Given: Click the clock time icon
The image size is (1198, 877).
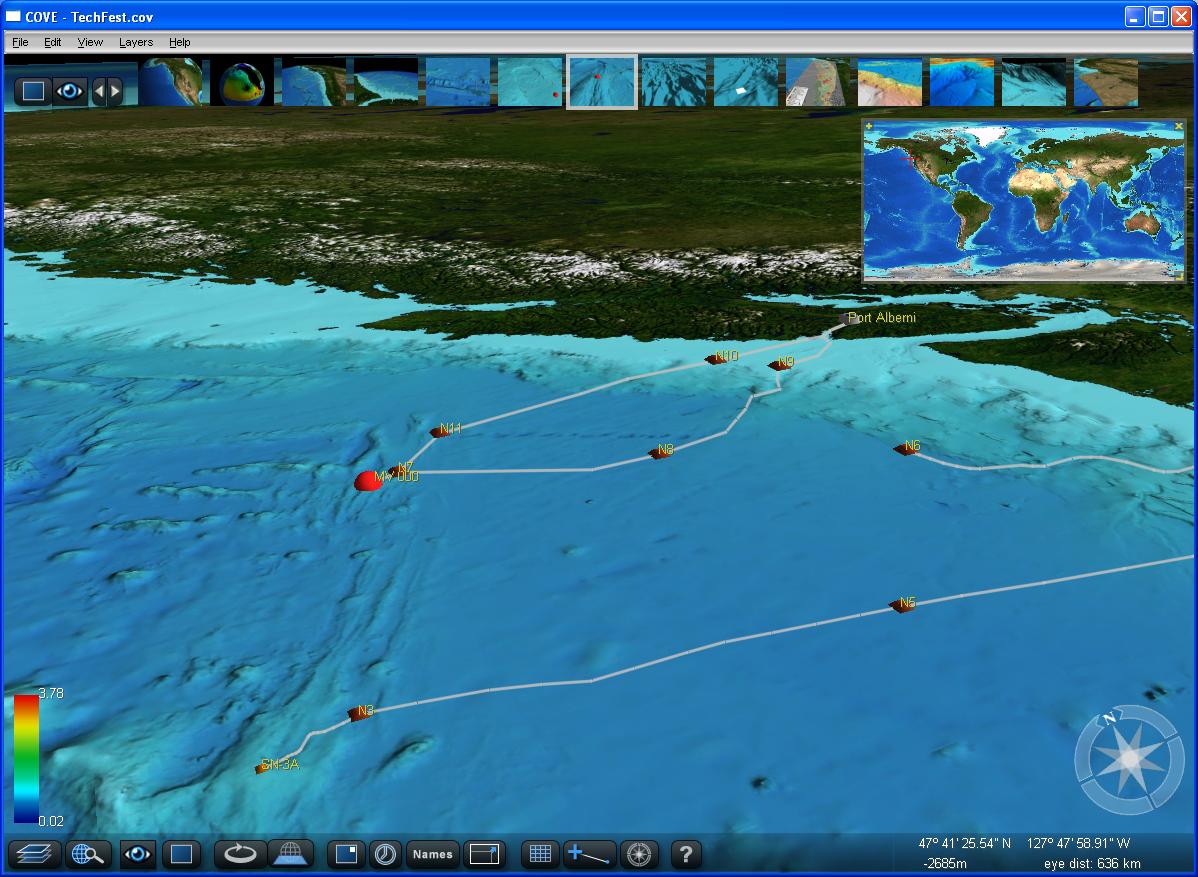Looking at the screenshot, I should click(x=384, y=854).
